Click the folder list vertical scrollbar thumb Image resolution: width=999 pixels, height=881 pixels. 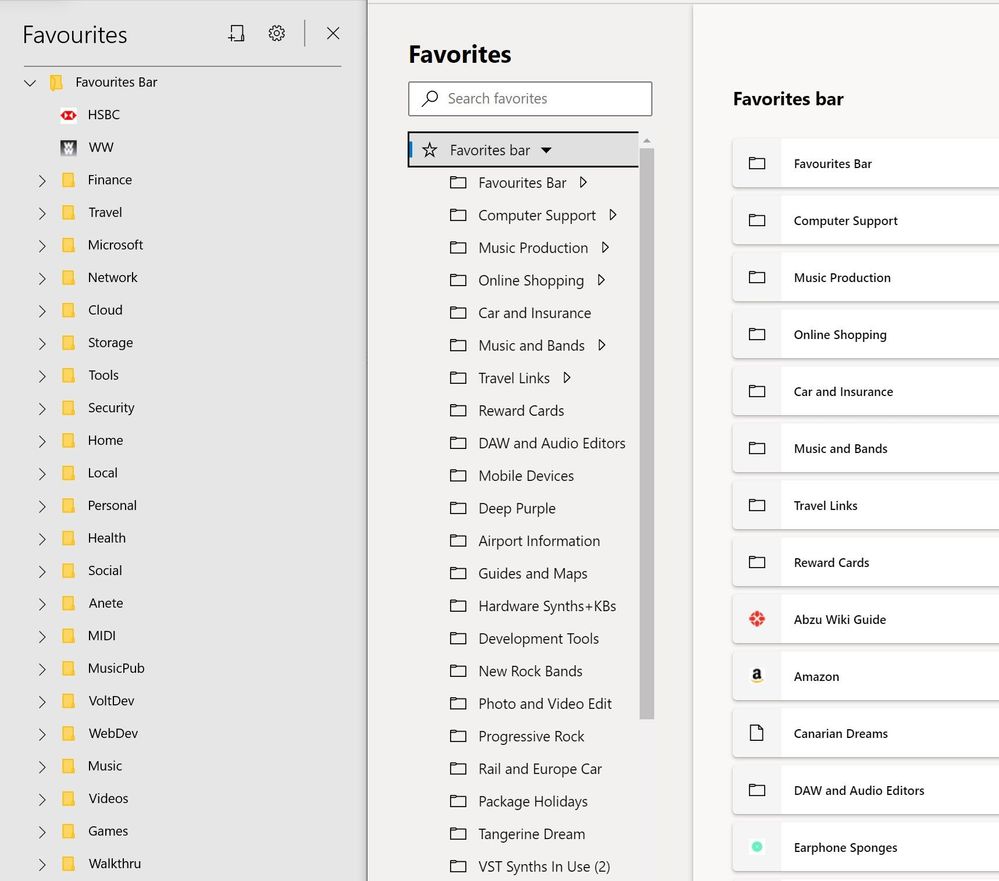(x=647, y=433)
